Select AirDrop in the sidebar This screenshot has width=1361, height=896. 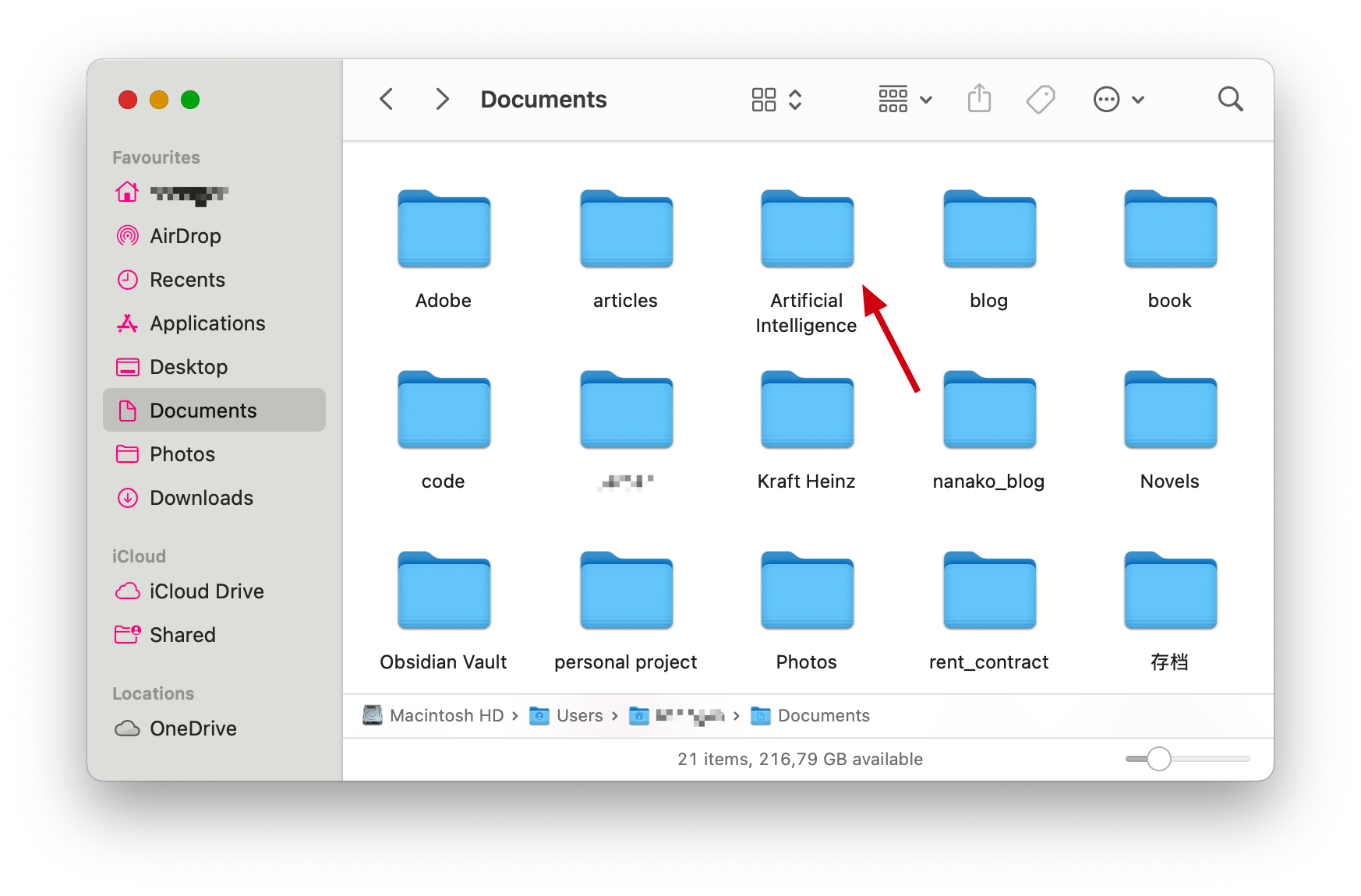185,236
